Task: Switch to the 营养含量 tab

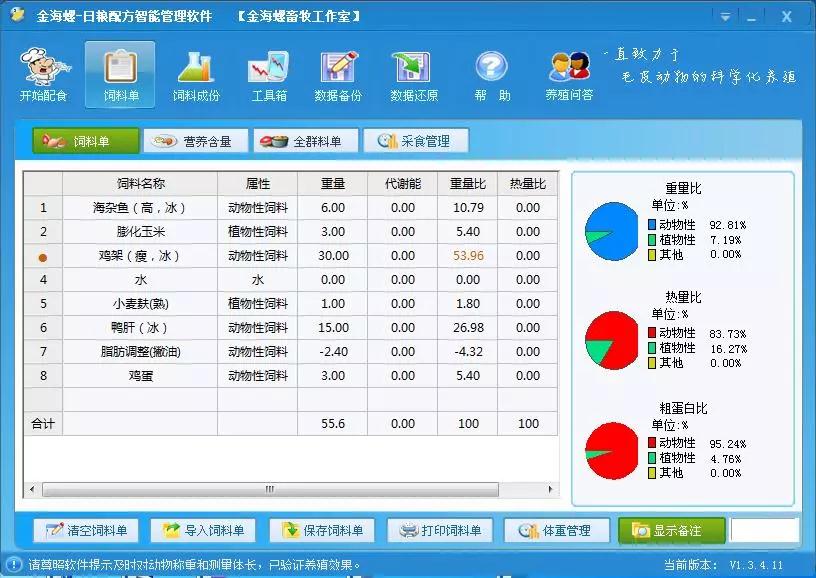Action: [195, 142]
